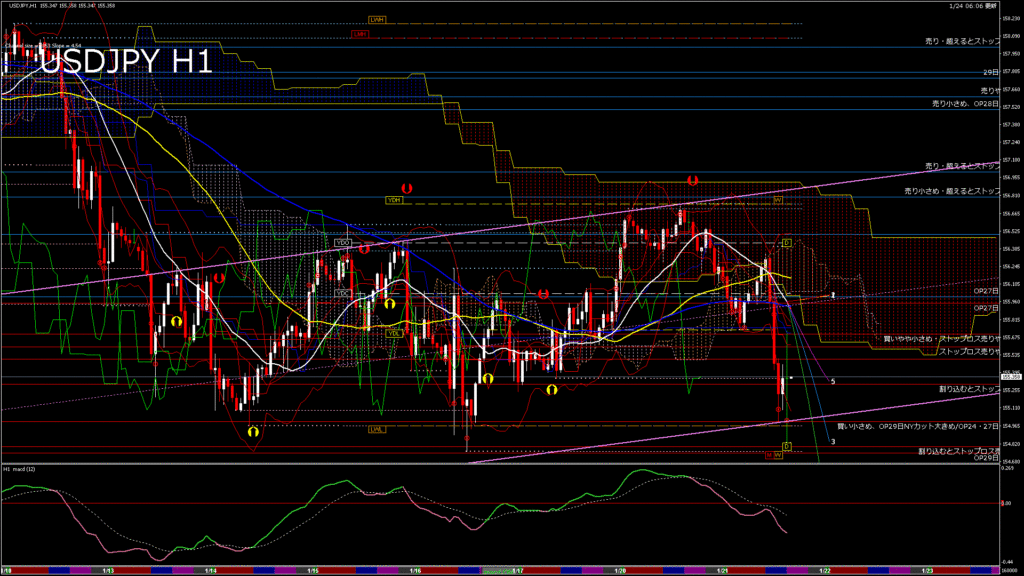
Task: Select the YDO level label
Action: pos(343,243)
